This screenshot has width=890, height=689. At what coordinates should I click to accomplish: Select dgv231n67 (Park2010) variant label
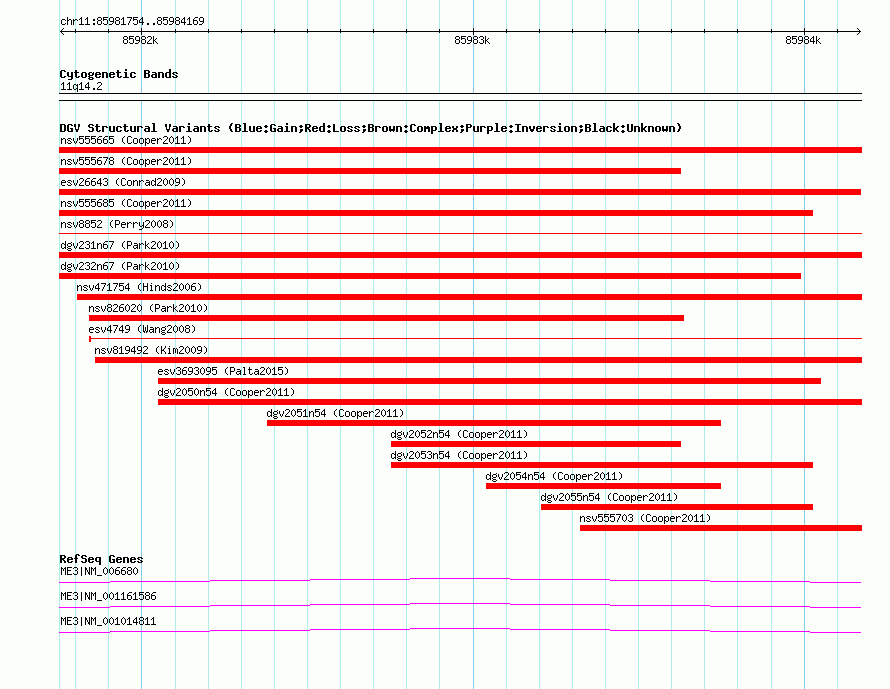click(120, 245)
